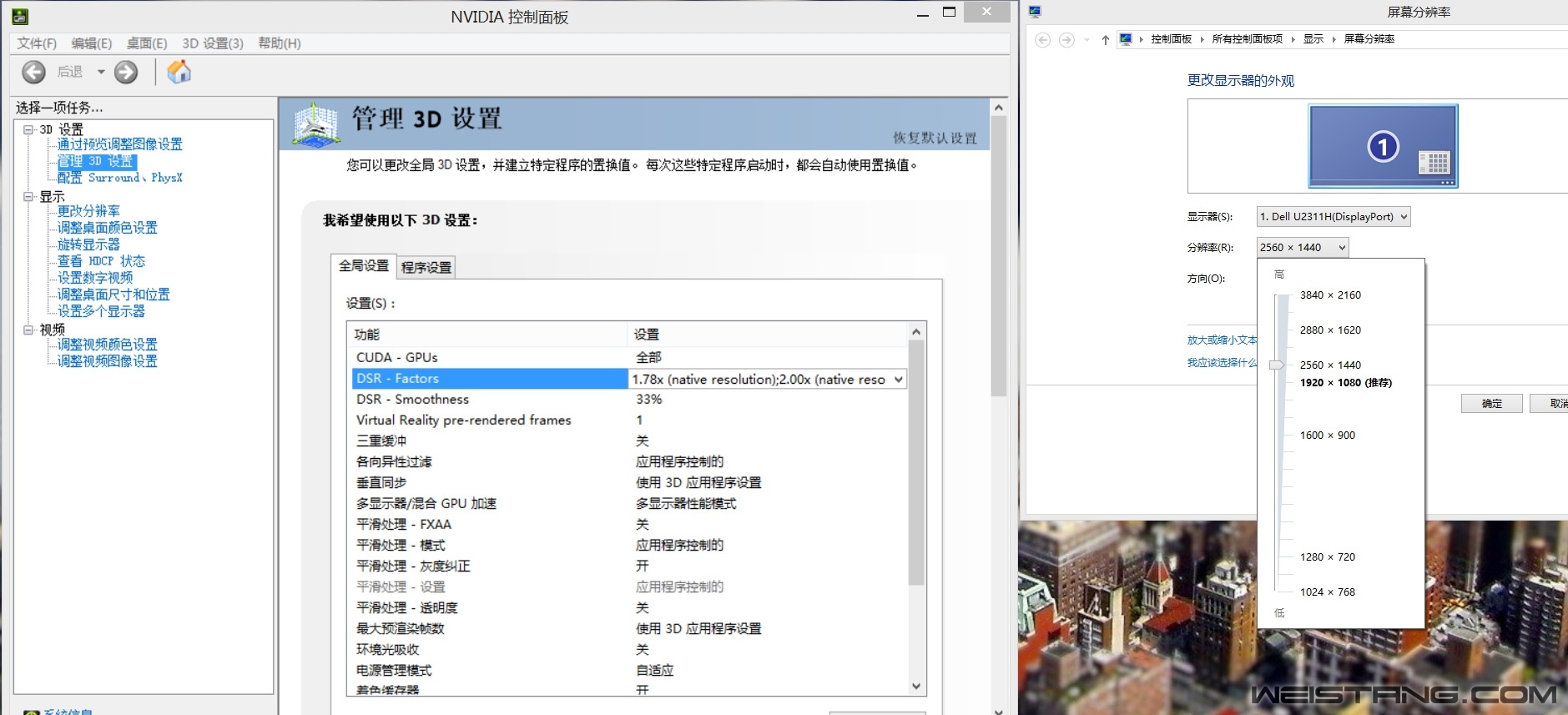The width and height of the screenshot is (1568, 715).
Task: Switch to the 程序设置 tab
Action: pos(426,267)
